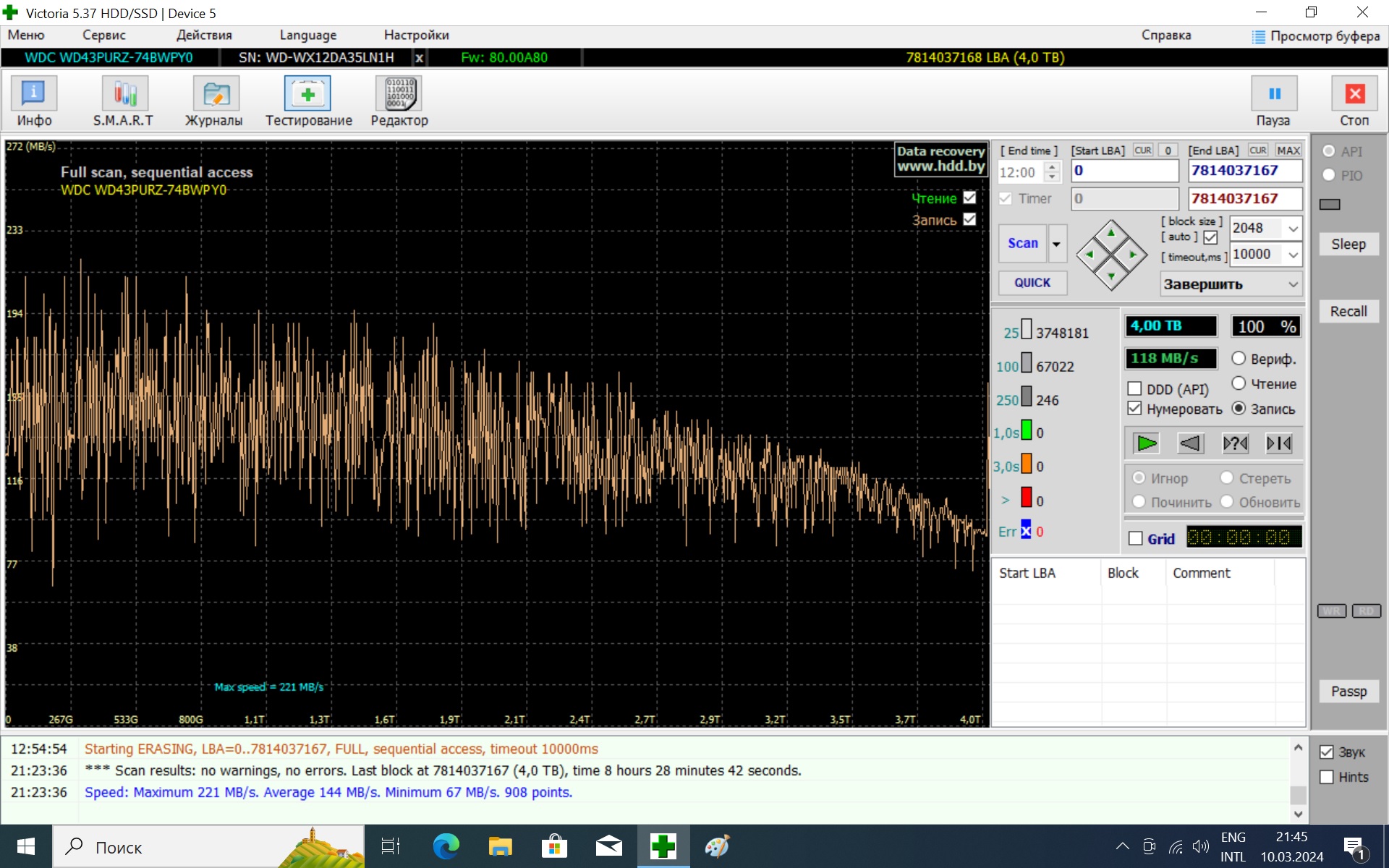The width and height of the screenshot is (1389, 868).
Task: Open the timeout 10000 ms dropdown
Action: [x=1292, y=255]
